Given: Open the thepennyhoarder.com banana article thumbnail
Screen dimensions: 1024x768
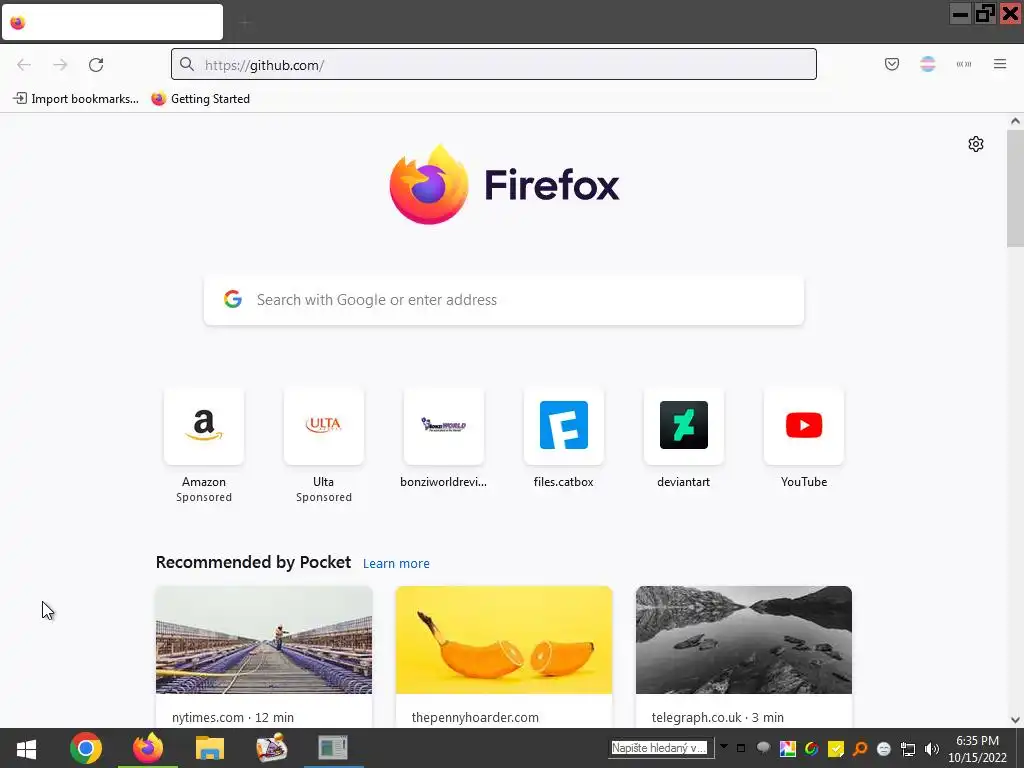Looking at the screenshot, I should (504, 640).
